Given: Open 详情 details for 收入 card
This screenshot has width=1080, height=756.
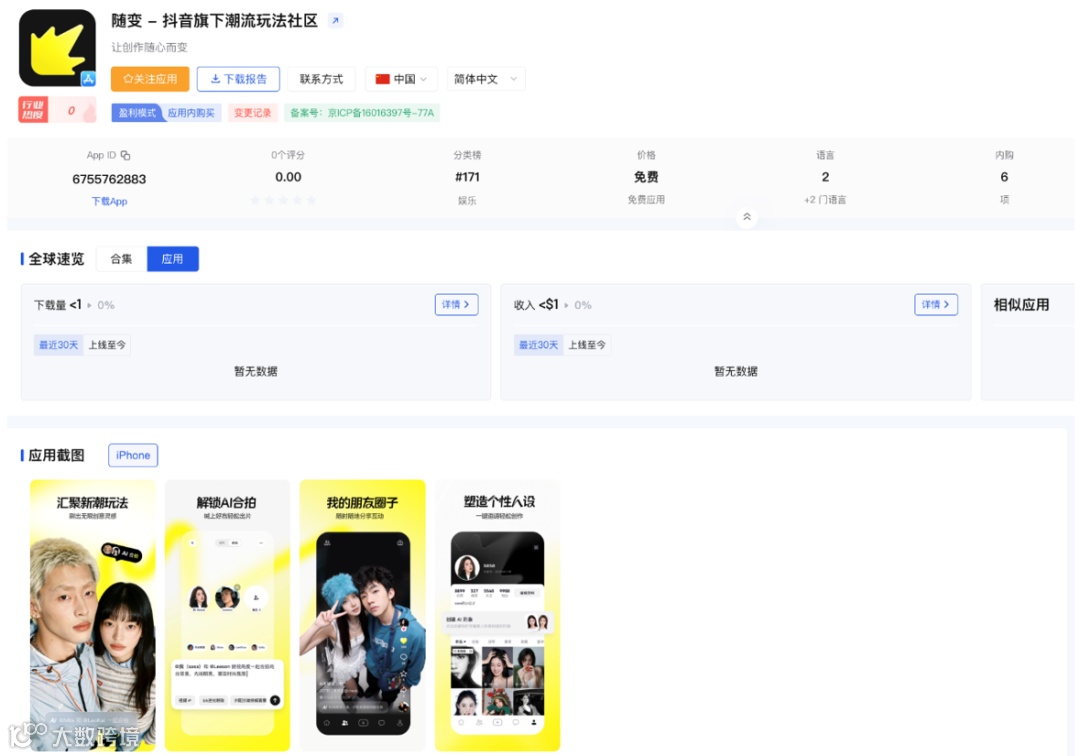Looking at the screenshot, I should (935, 304).
